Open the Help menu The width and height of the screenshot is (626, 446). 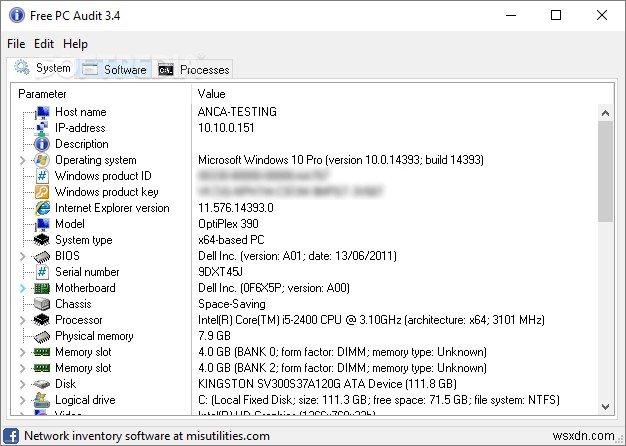(75, 44)
